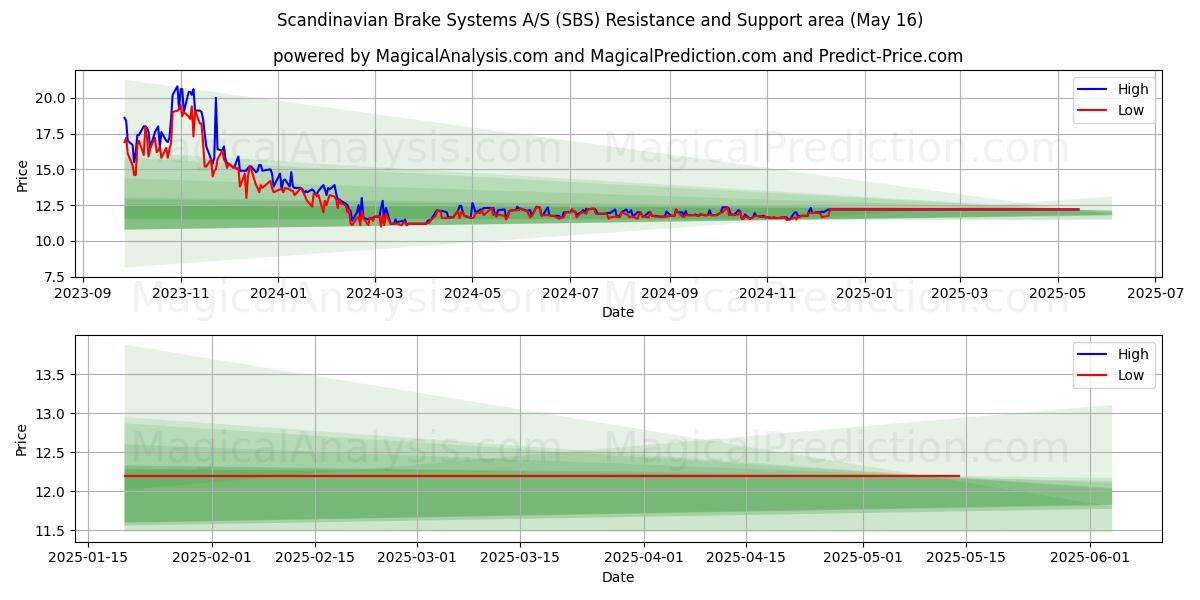Click the '2025-05-01' x-axis label in bottom chart
This screenshot has width=1200, height=600.
(x=864, y=559)
